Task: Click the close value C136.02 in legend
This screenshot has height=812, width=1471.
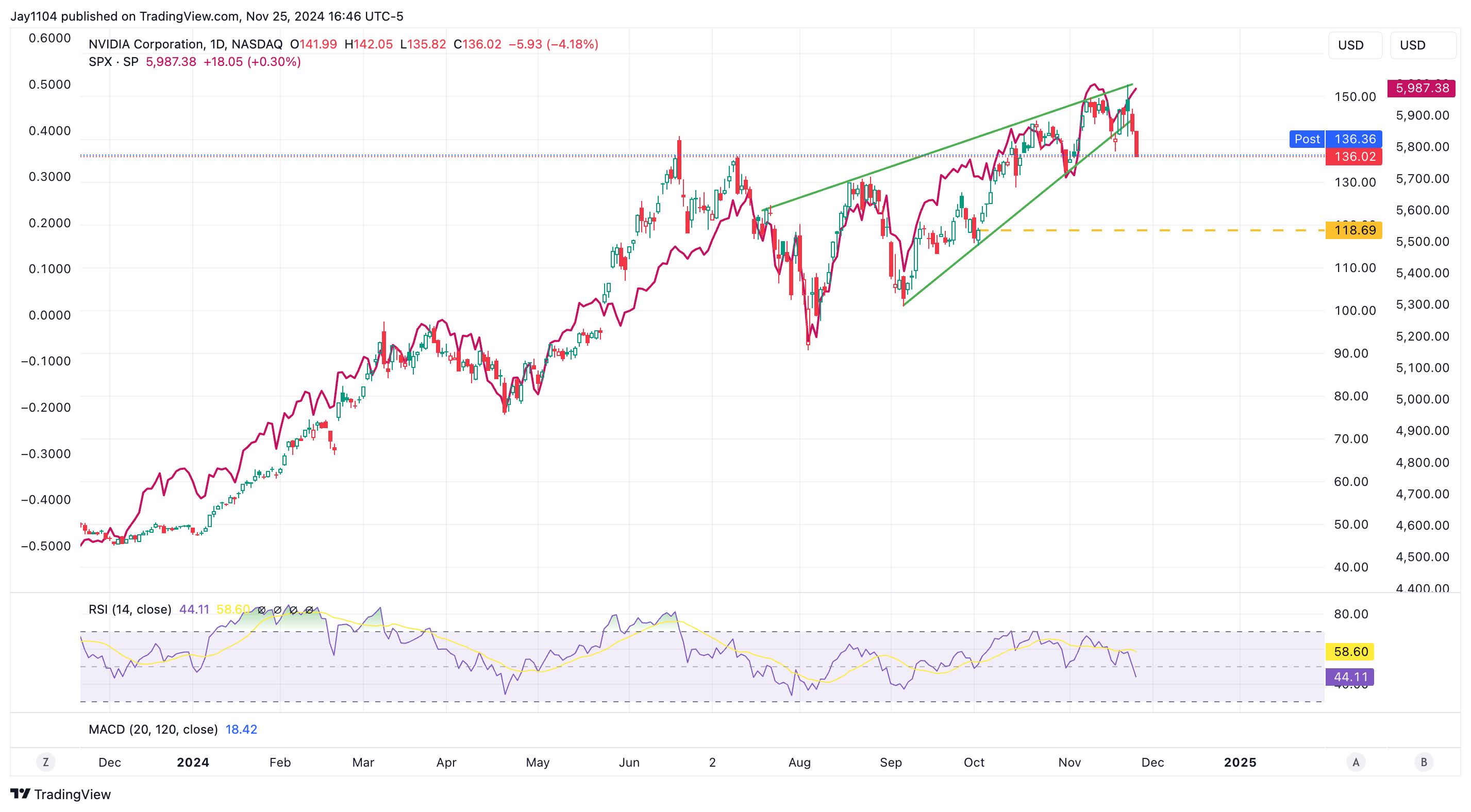Action: point(477,44)
